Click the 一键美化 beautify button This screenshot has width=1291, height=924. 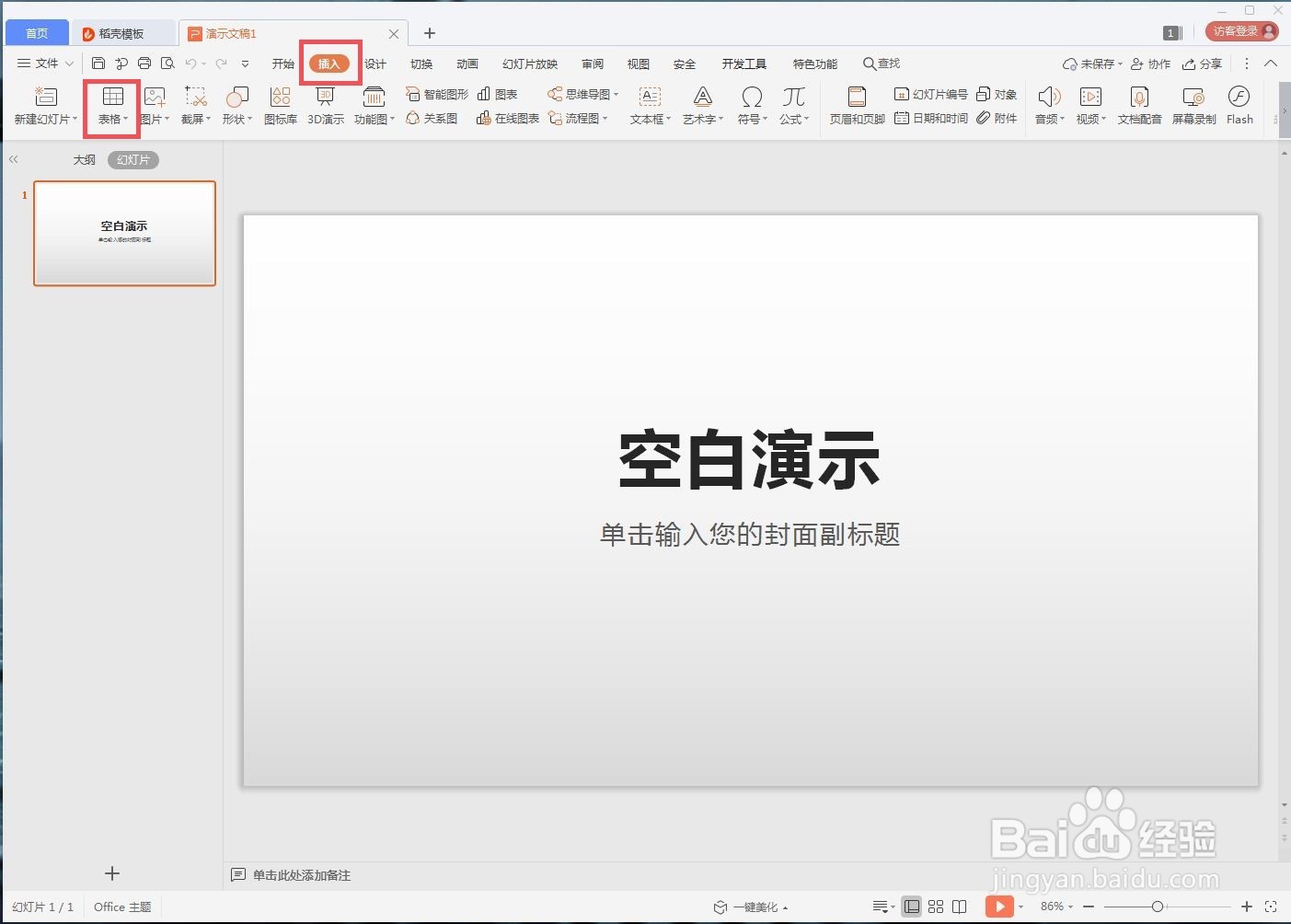pos(755,907)
